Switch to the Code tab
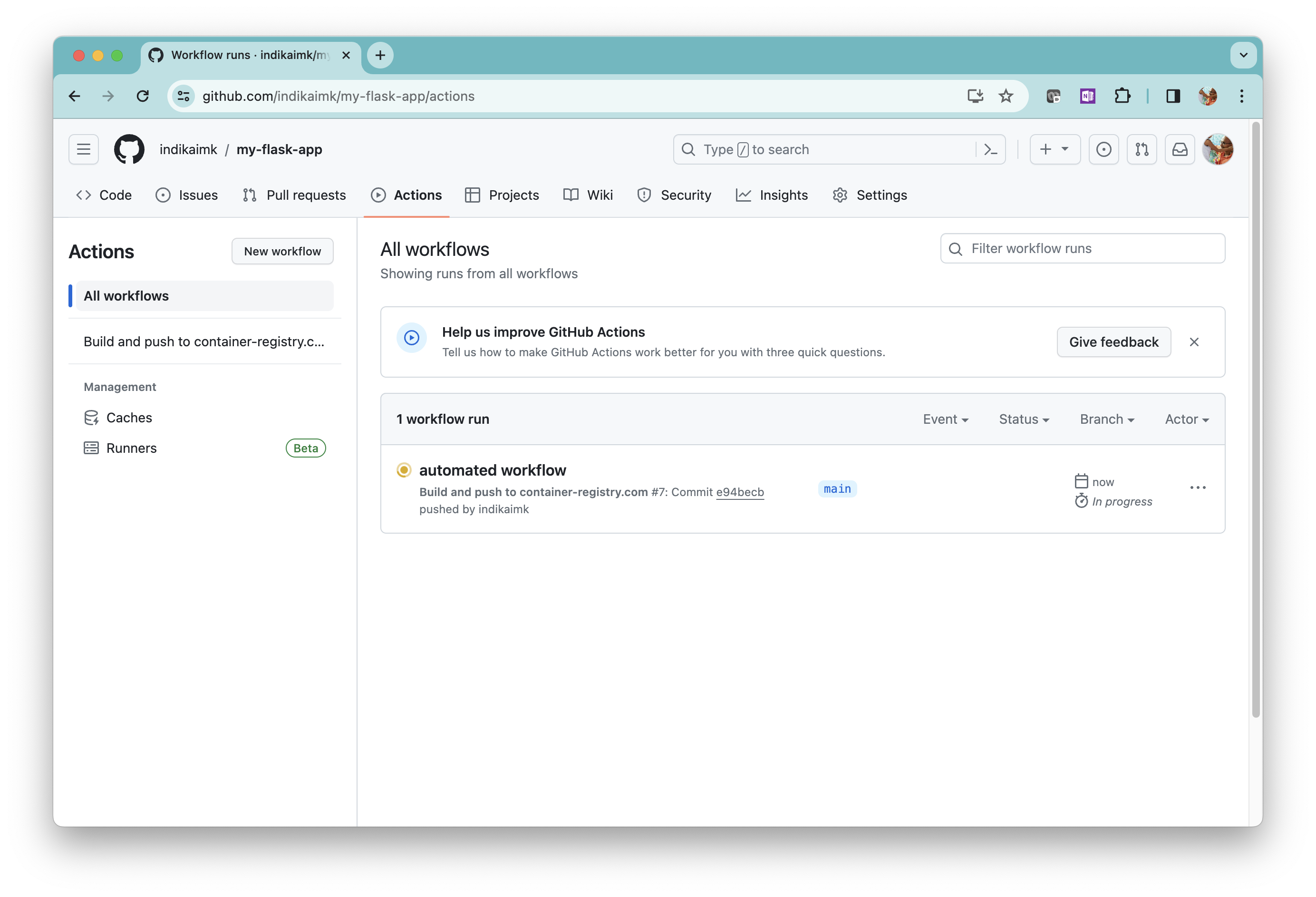 104,195
